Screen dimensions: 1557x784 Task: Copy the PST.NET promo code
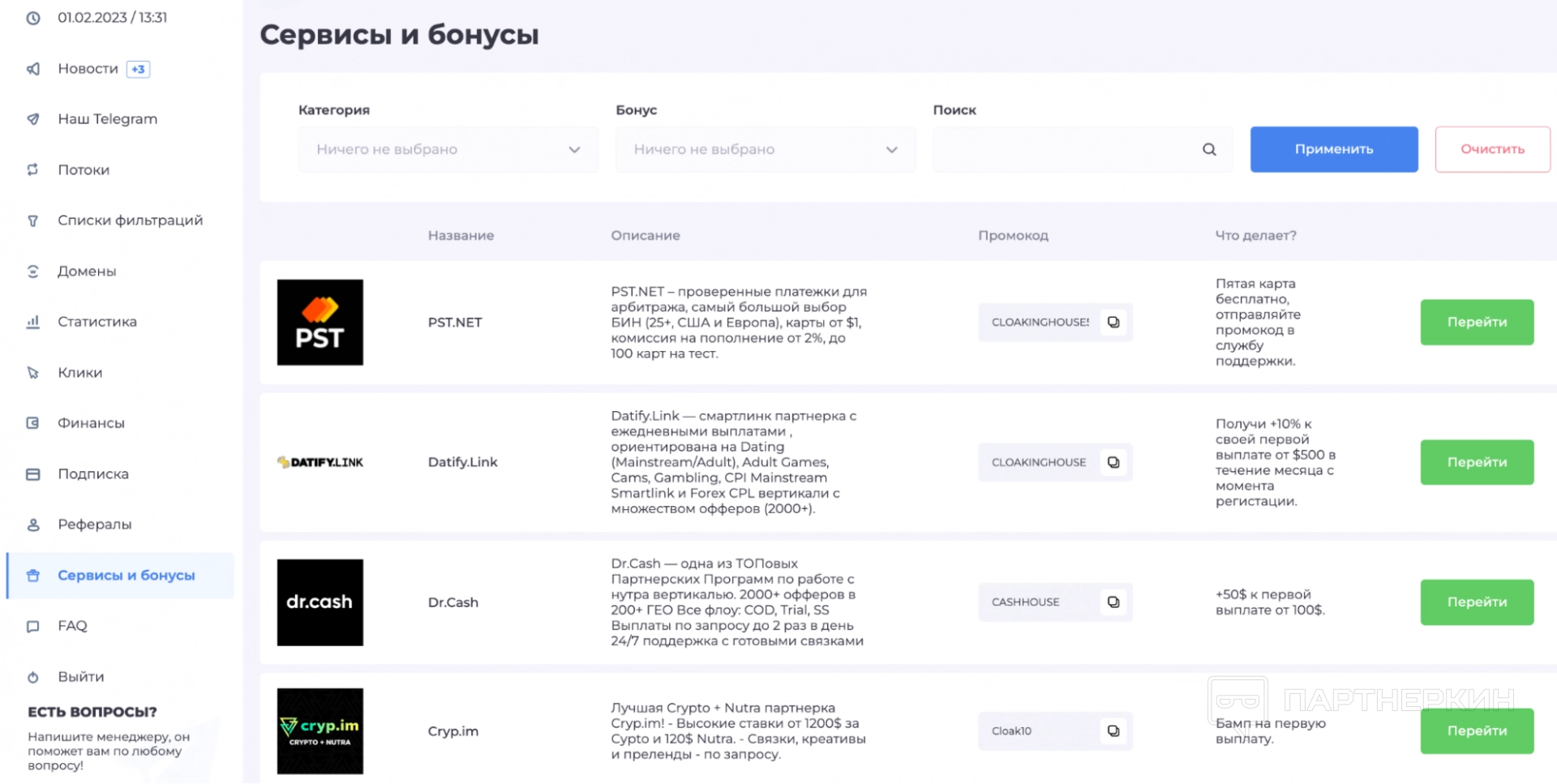(1113, 322)
